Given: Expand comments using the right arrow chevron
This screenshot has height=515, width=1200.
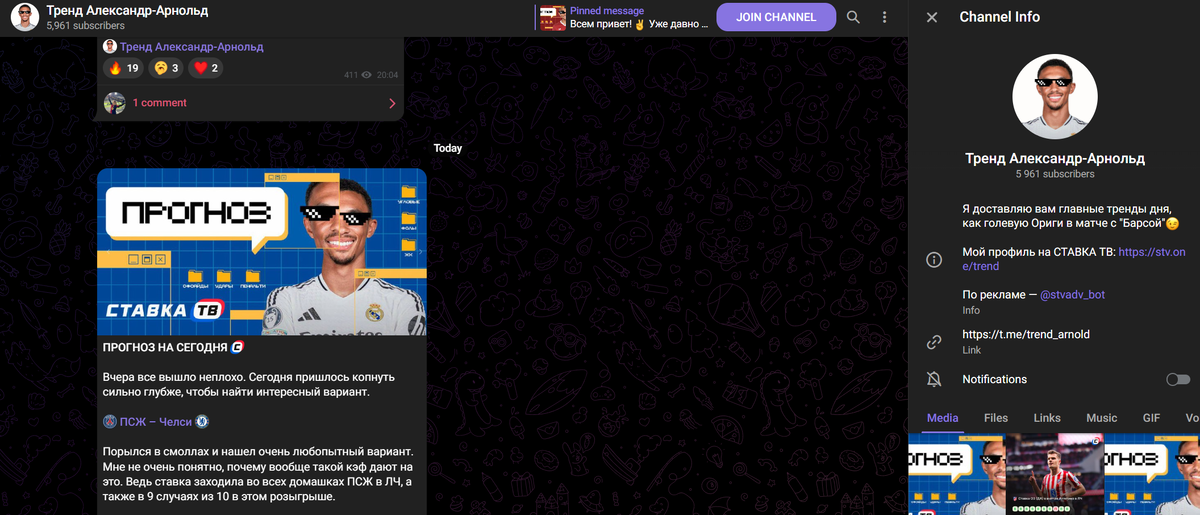Looking at the screenshot, I should [x=392, y=103].
